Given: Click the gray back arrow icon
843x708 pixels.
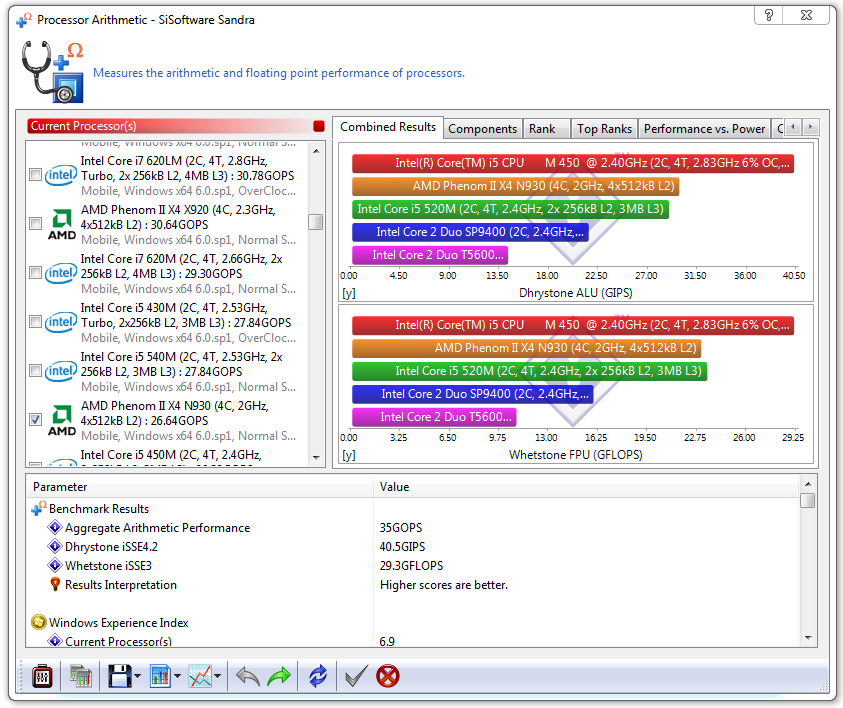Looking at the screenshot, I should click(248, 676).
